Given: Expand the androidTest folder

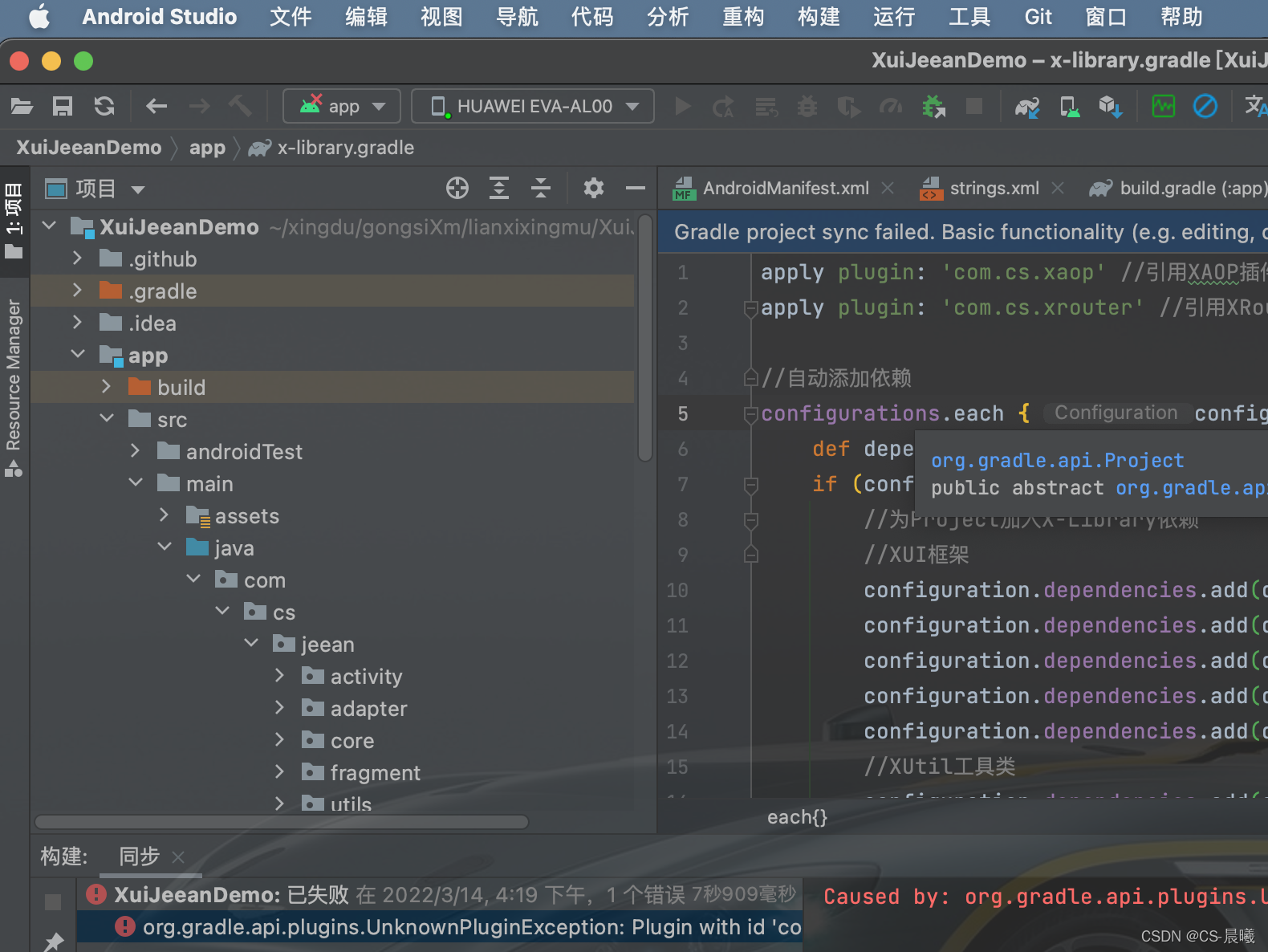Looking at the screenshot, I should click(135, 450).
